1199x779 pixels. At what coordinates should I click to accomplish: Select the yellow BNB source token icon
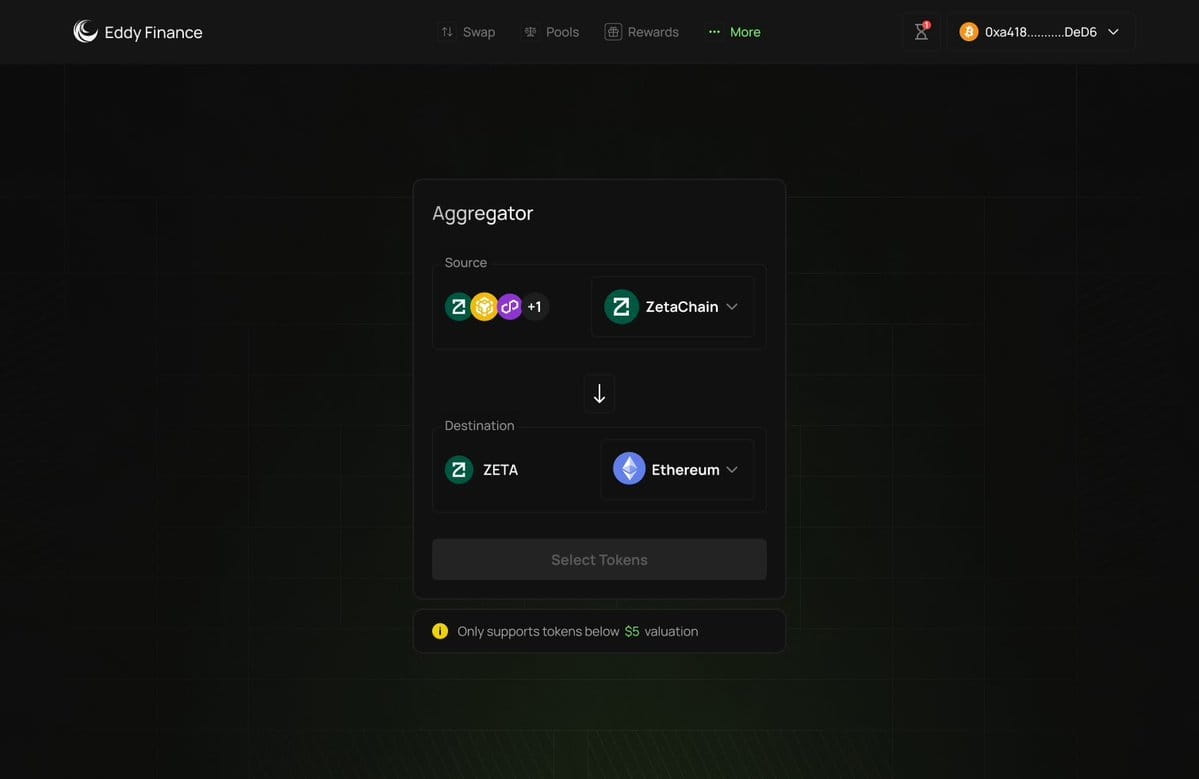[x=484, y=307]
